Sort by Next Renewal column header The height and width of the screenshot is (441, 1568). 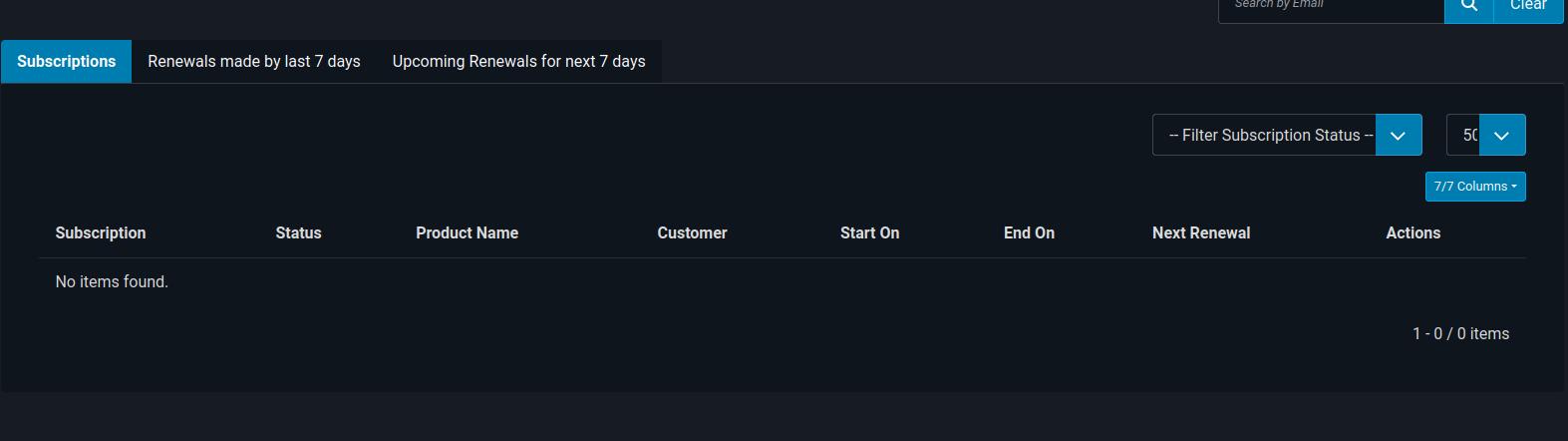click(x=1201, y=232)
